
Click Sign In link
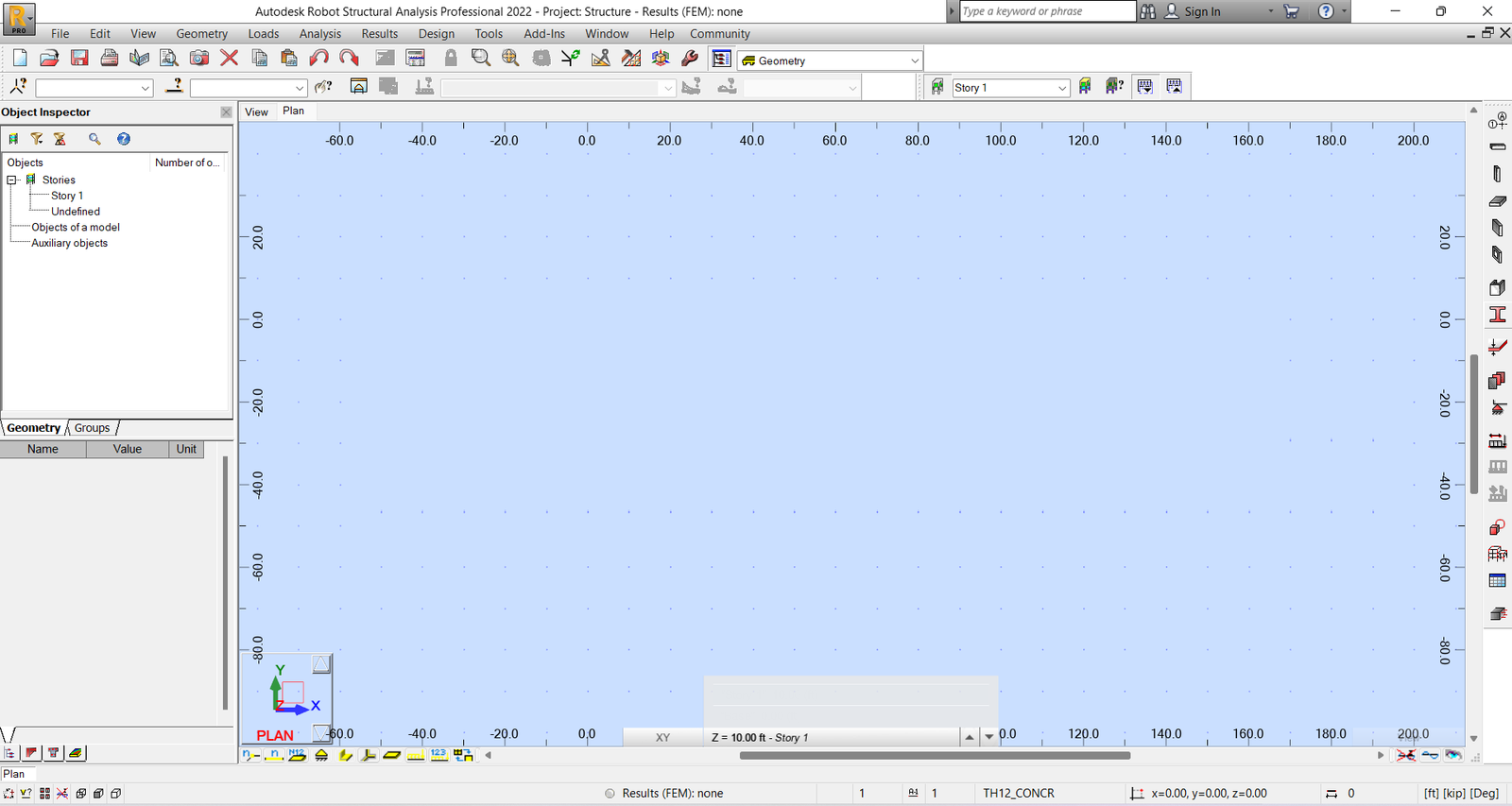(1202, 11)
